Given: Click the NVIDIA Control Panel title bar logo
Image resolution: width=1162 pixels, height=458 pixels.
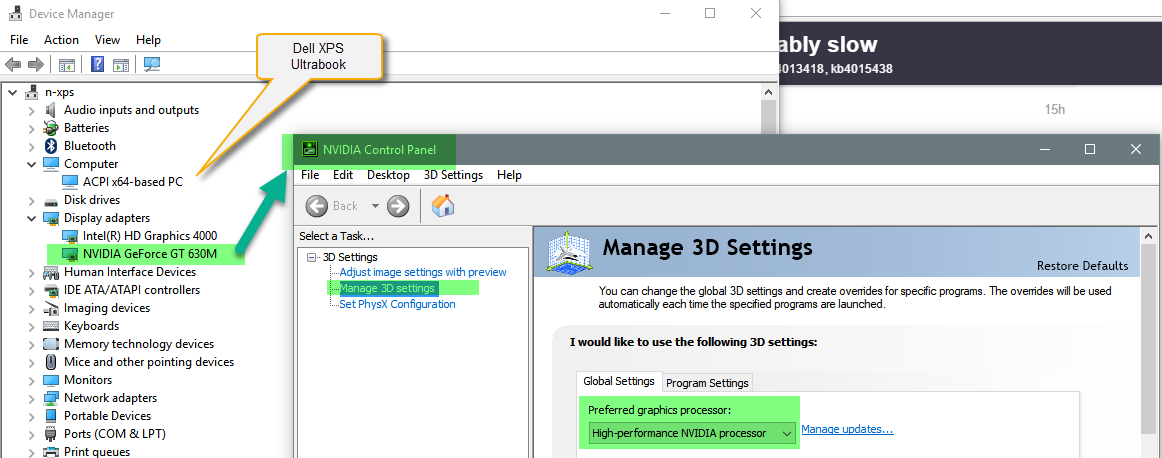Looking at the screenshot, I should pos(310,150).
